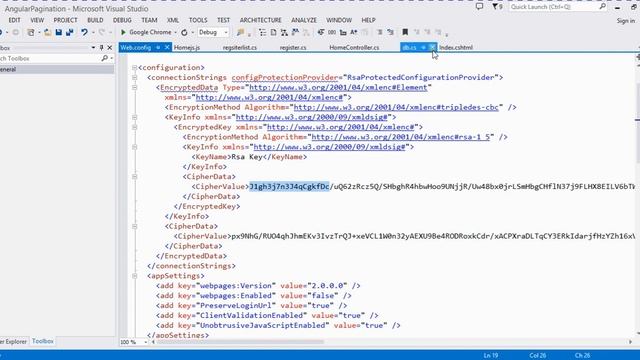Click the bookmark flag toolbar icon

point(405,32)
